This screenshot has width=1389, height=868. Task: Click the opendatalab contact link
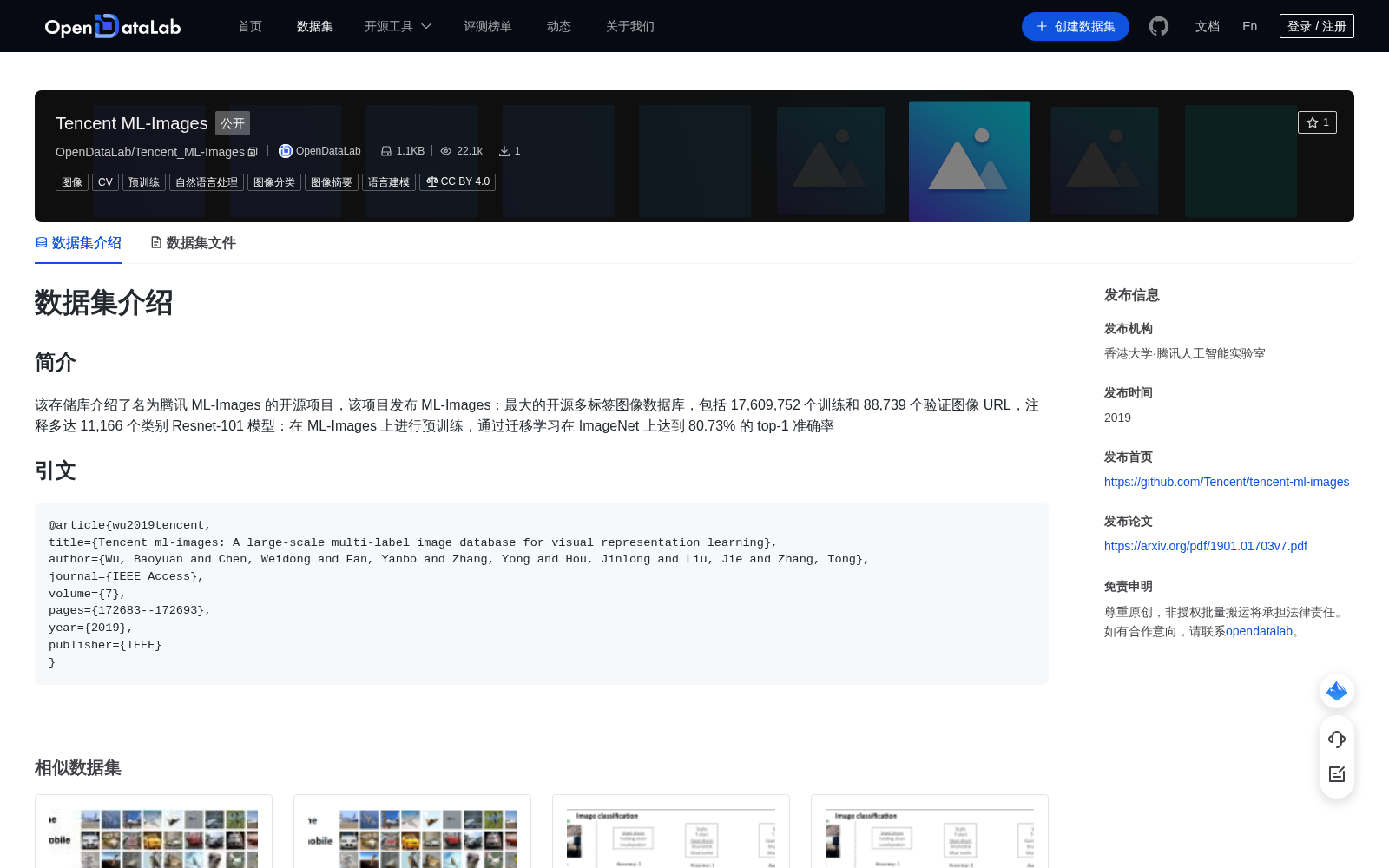(1259, 631)
